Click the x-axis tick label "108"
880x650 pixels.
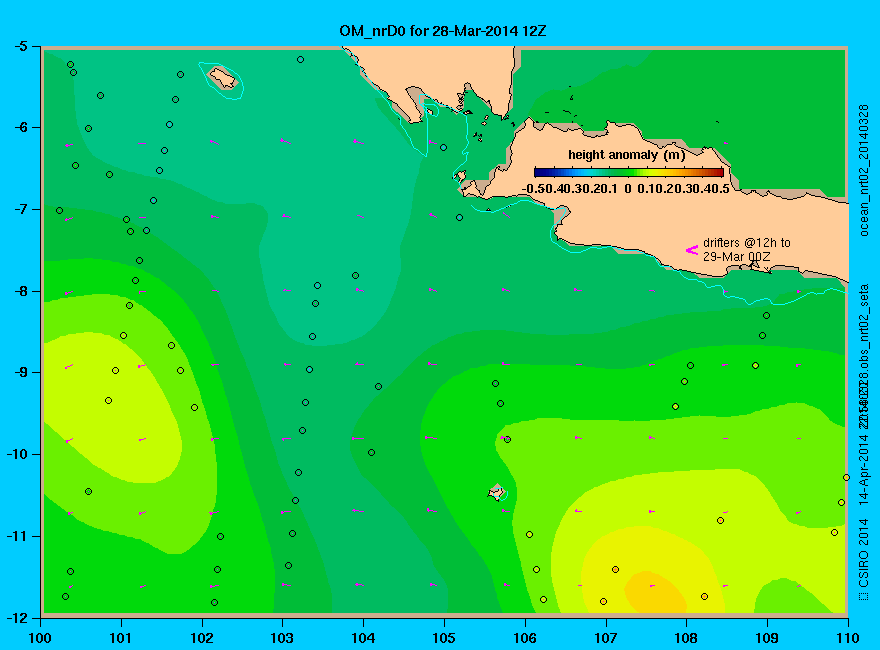[x=686, y=638]
